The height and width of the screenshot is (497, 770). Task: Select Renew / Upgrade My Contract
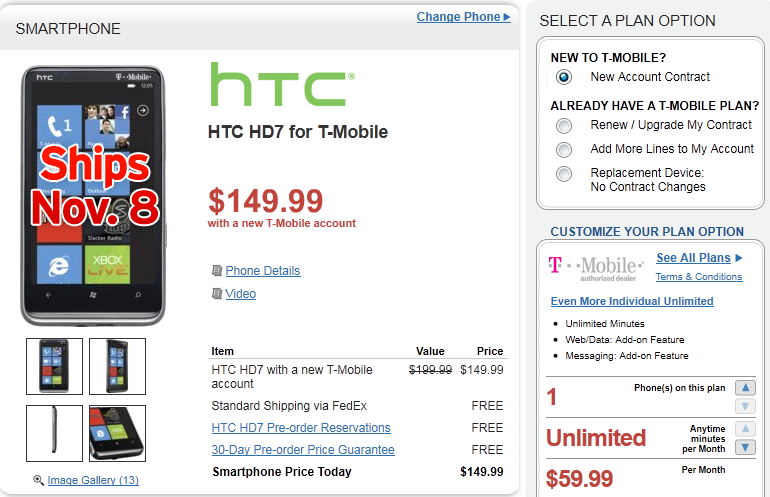[x=565, y=125]
